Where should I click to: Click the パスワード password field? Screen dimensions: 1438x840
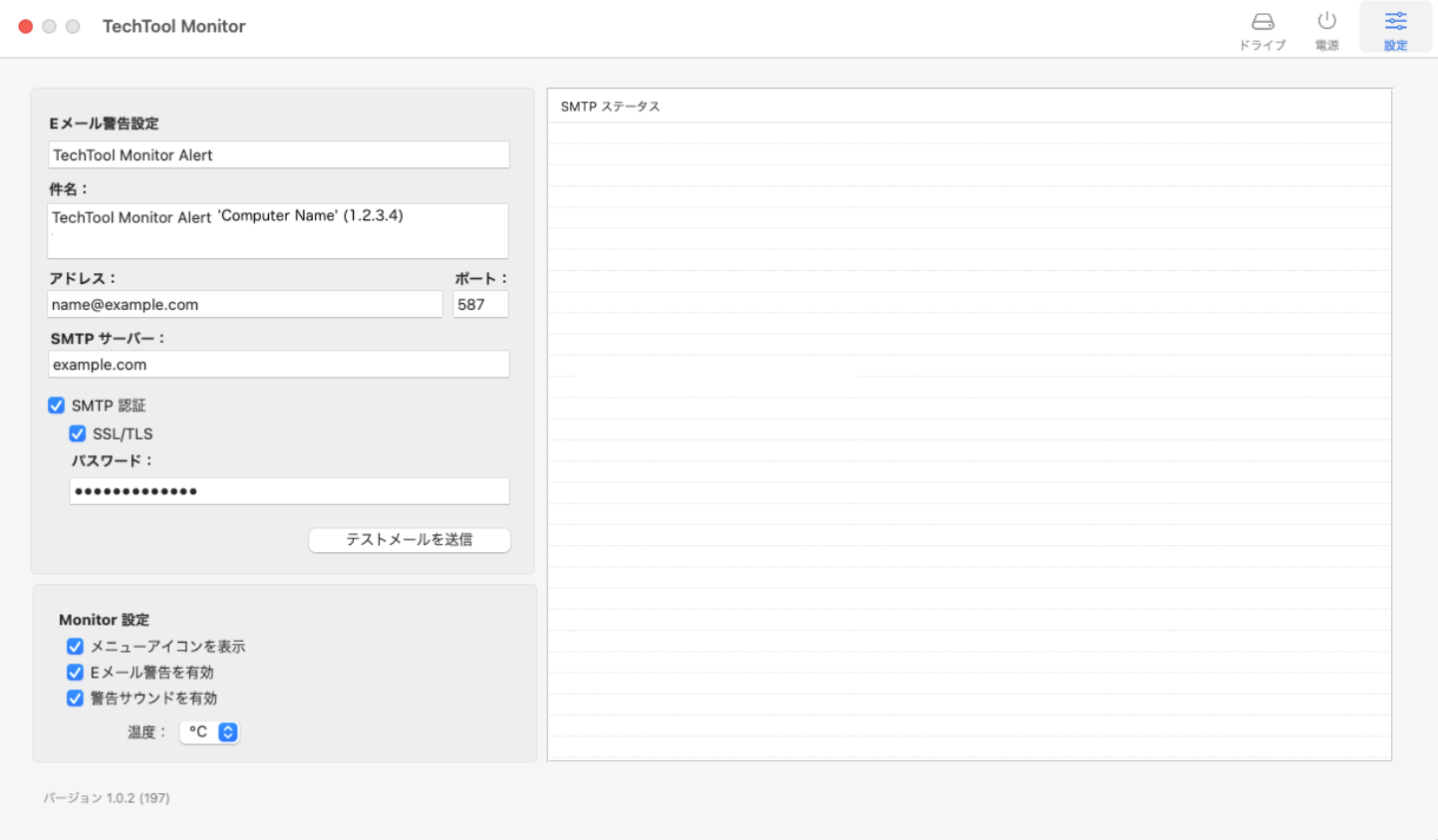(290, 491)
